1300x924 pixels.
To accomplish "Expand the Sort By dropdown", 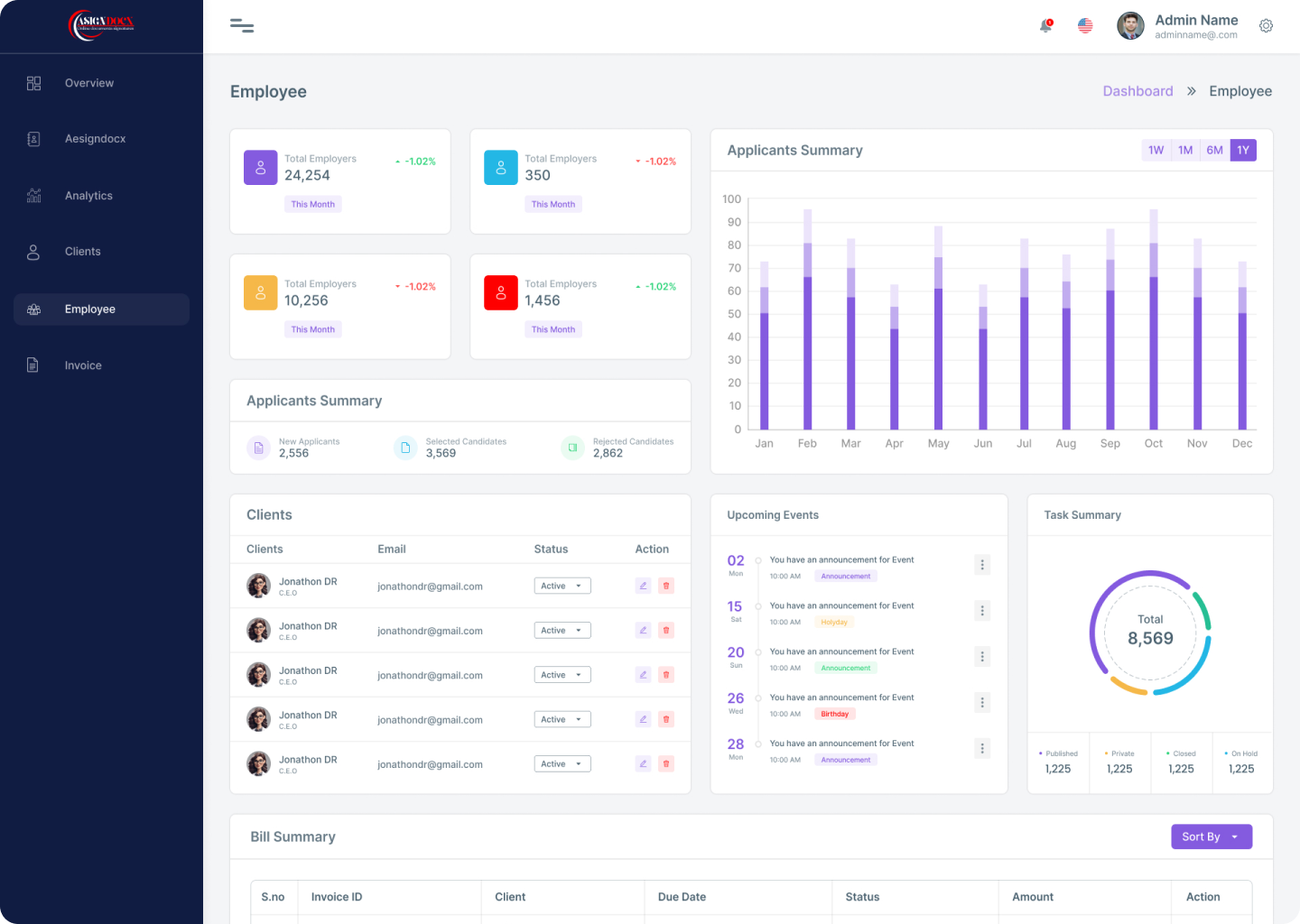I will [x=1211, y=836].
